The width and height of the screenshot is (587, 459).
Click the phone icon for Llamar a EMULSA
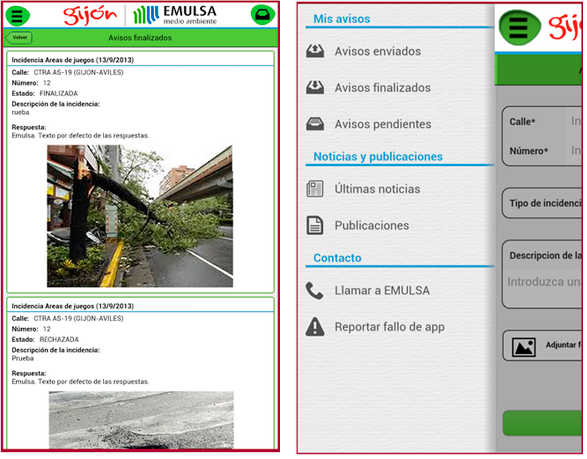pyautogui.click(x=314, y=291)
